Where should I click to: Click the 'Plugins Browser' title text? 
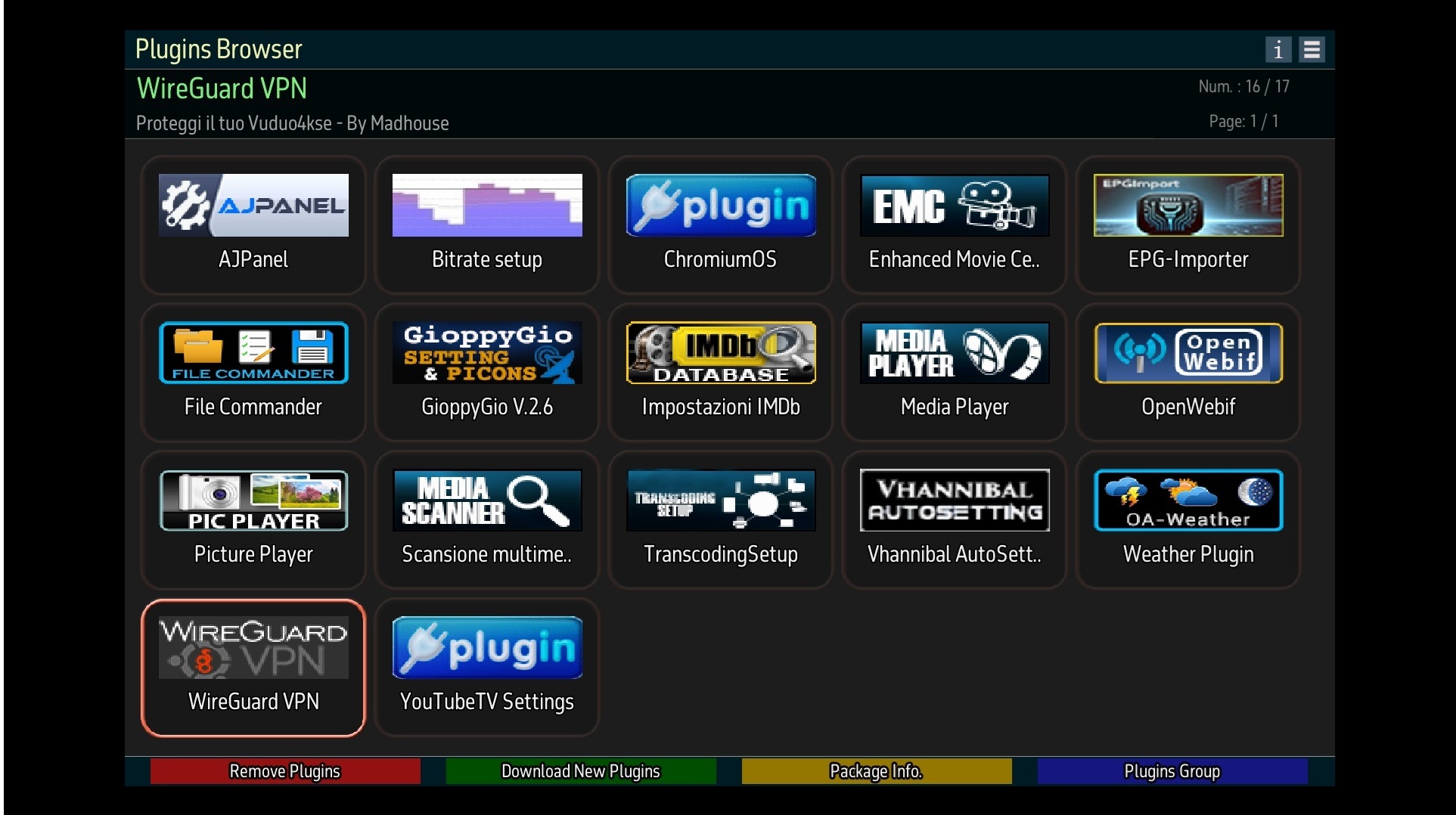pos(219,49)
